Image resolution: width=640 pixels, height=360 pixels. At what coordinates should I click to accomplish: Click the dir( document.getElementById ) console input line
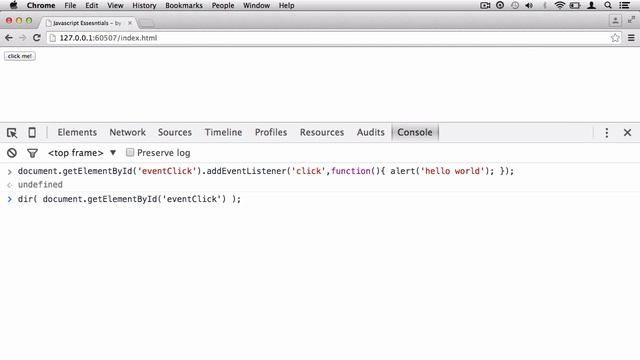(x=129, y=199)
